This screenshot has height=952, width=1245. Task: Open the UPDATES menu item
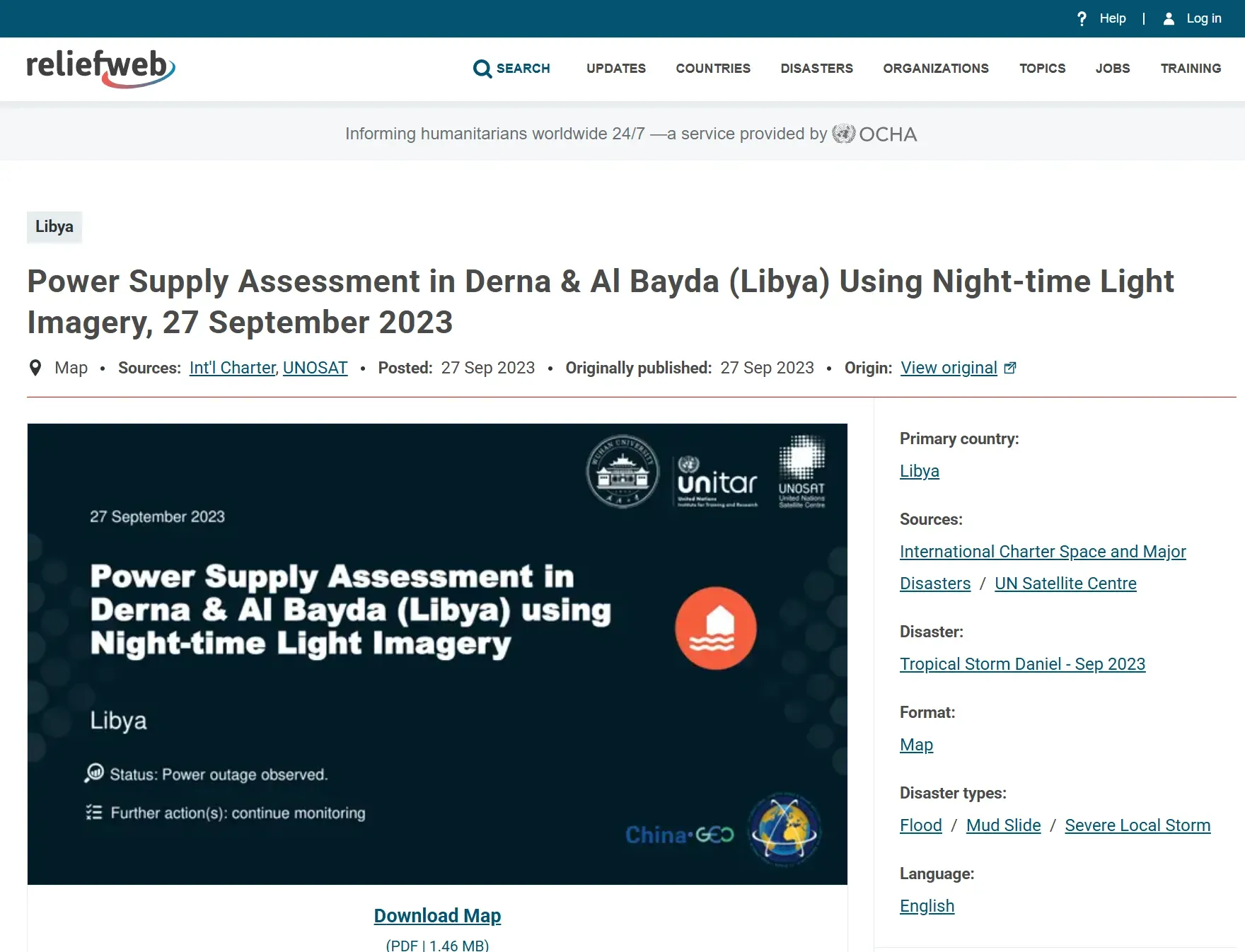(616, 69)
